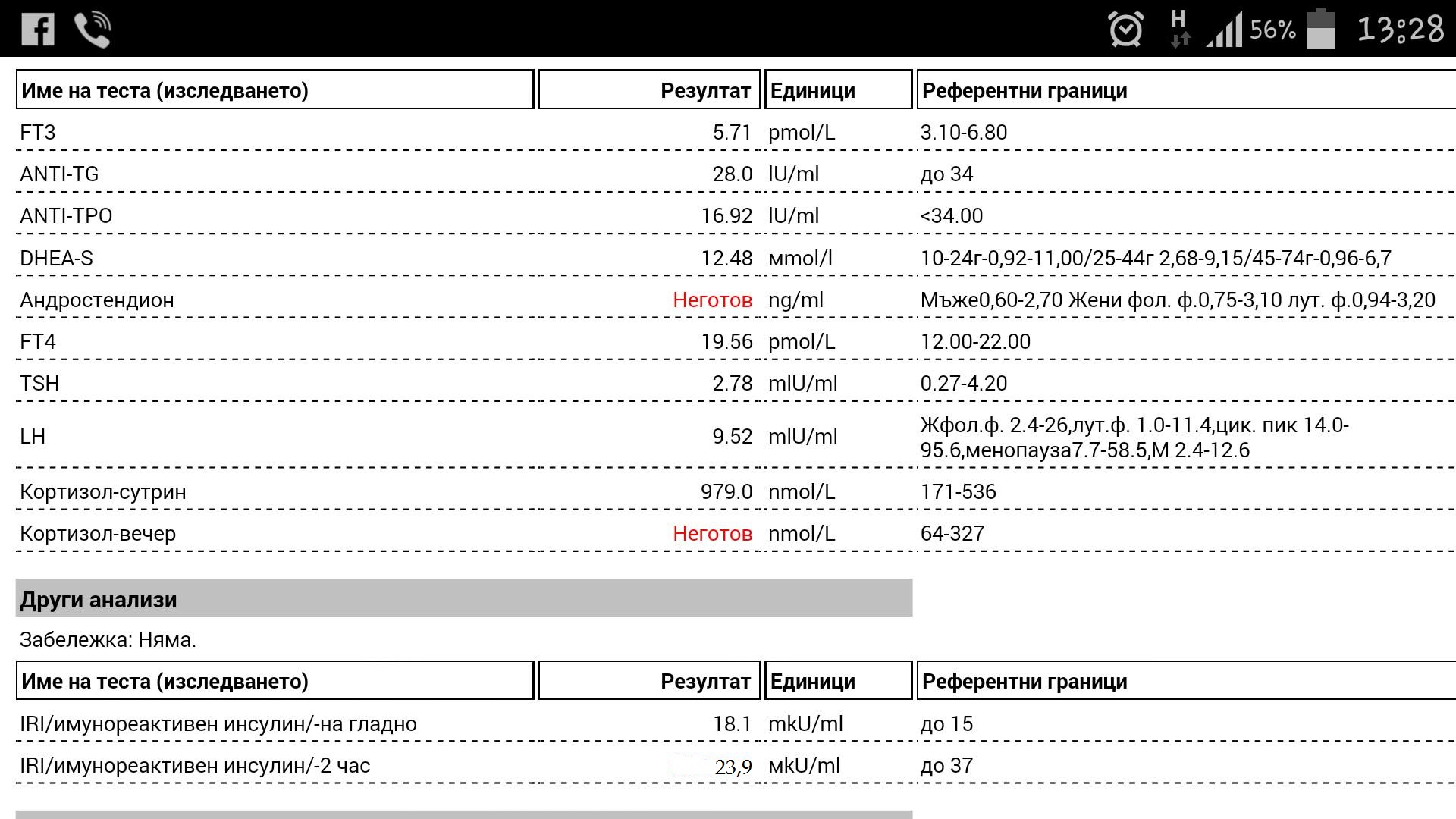Select the Кортизол-сутрин test name

(x=103, y=492)
